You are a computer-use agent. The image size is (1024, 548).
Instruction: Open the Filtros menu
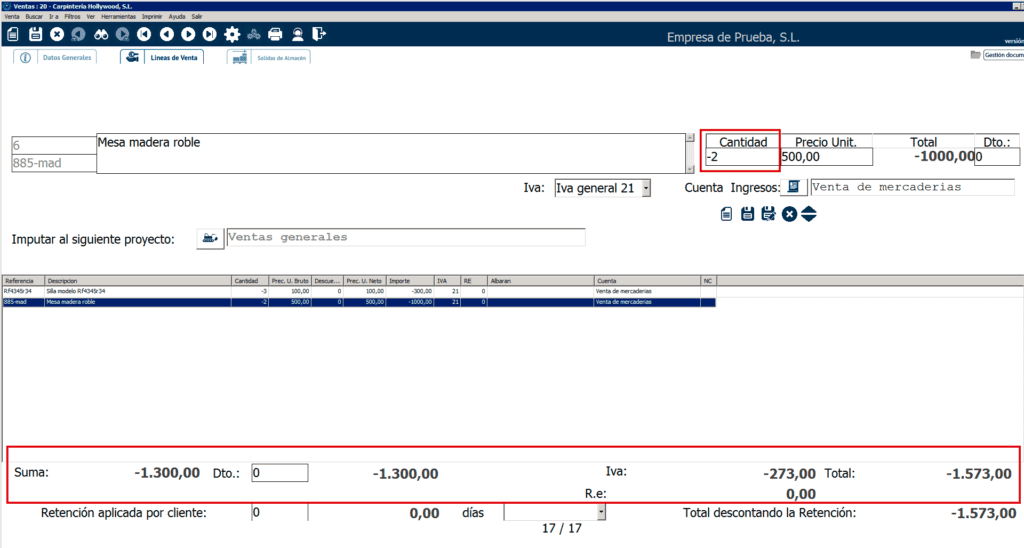[x=72, y=17]
